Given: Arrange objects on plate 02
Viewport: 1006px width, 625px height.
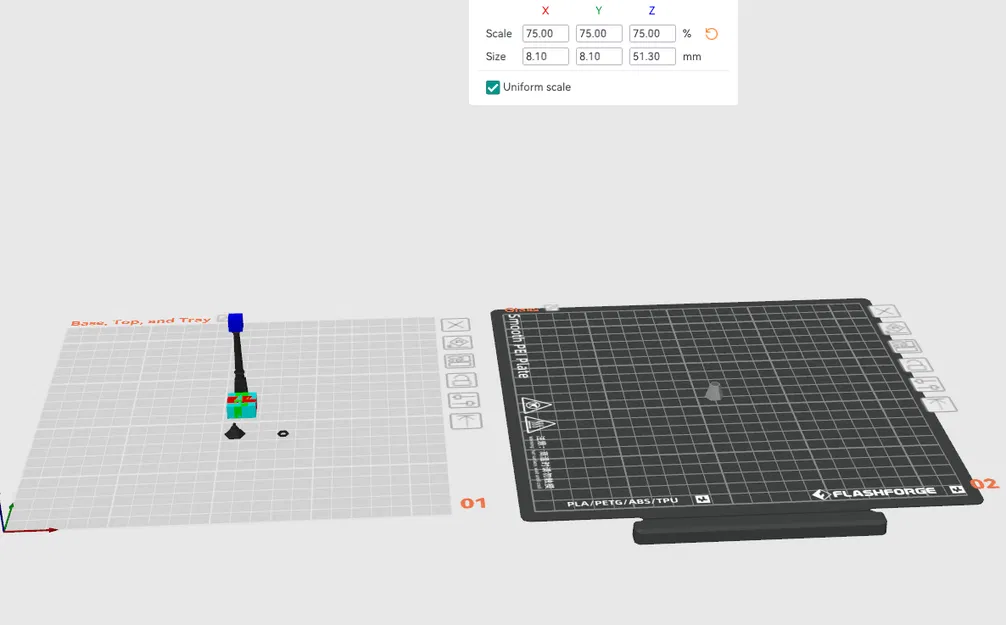Looking at the screenshot, I should pos(907,347).
